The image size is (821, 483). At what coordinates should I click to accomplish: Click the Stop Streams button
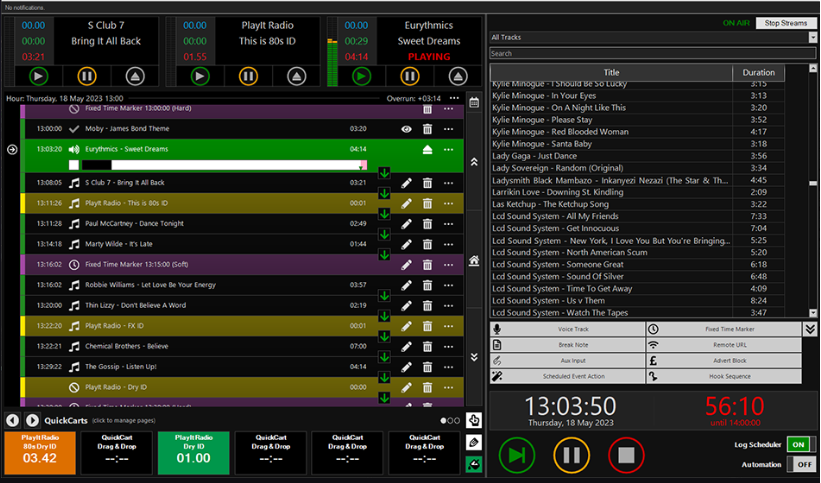point(785,22)
